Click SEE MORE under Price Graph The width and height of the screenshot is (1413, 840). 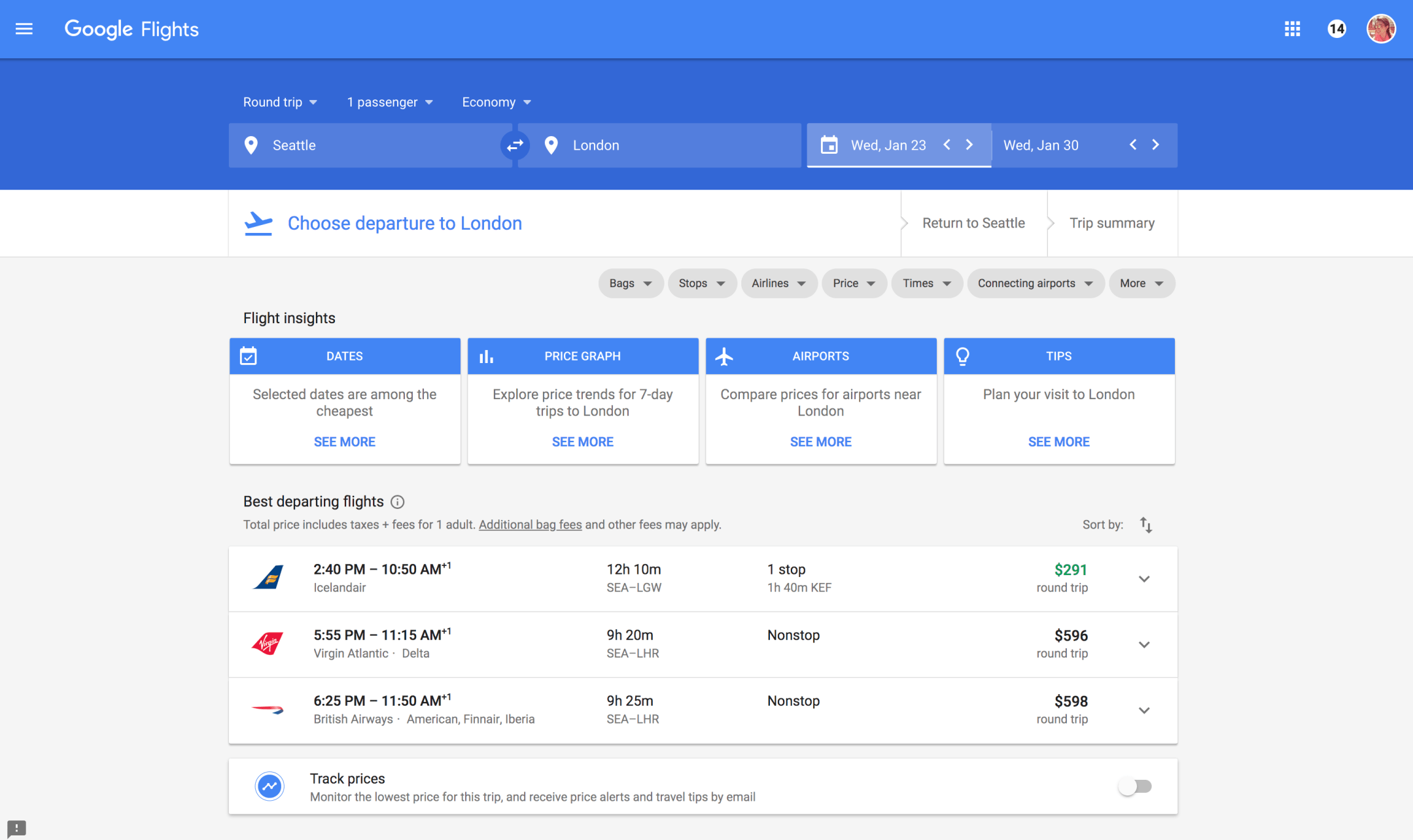(x=583, y=442)
